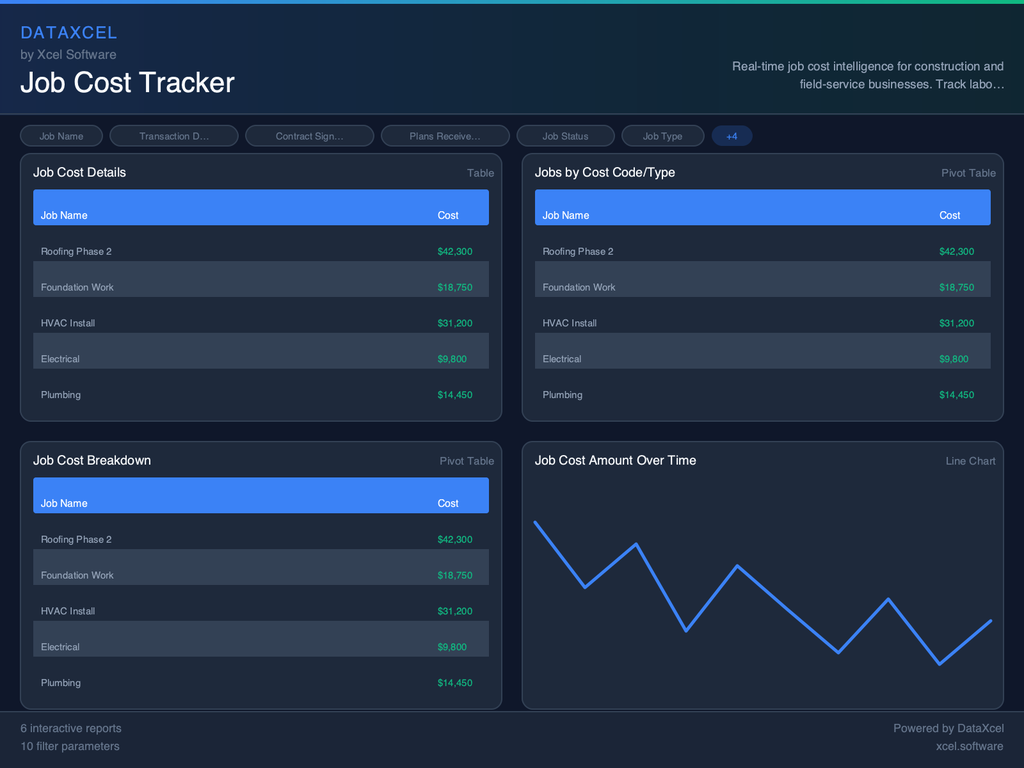This screenshot has width=1024, height=768.
Task: Select the Plumbing row in Job Cost Breakdown
Action: tap(261, 683)
